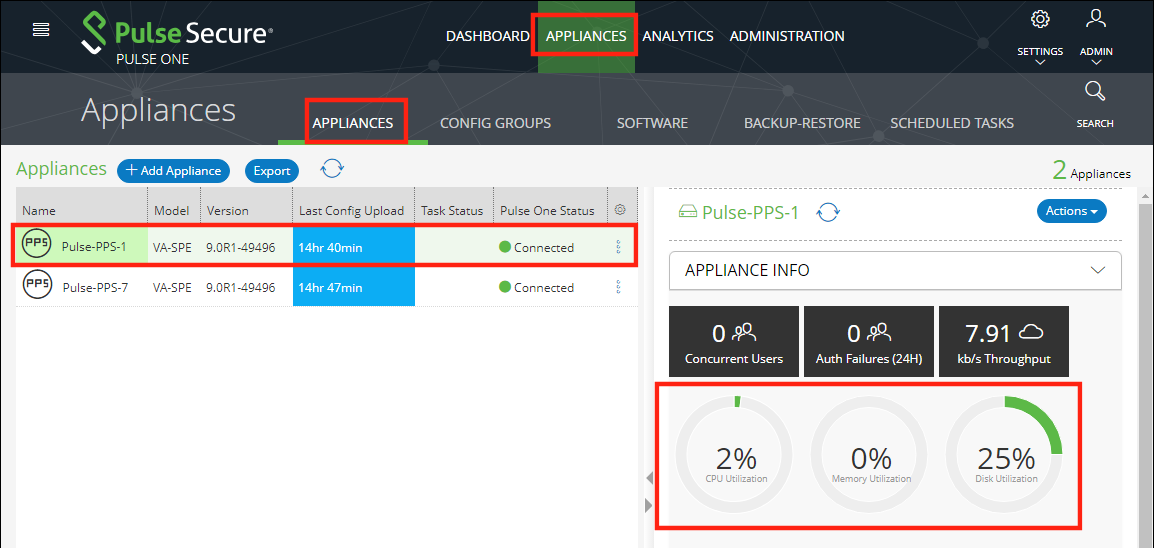Open the ANALYTICS menu
1154x548 pixels.
pyautogui.click(x=678, y=36)
